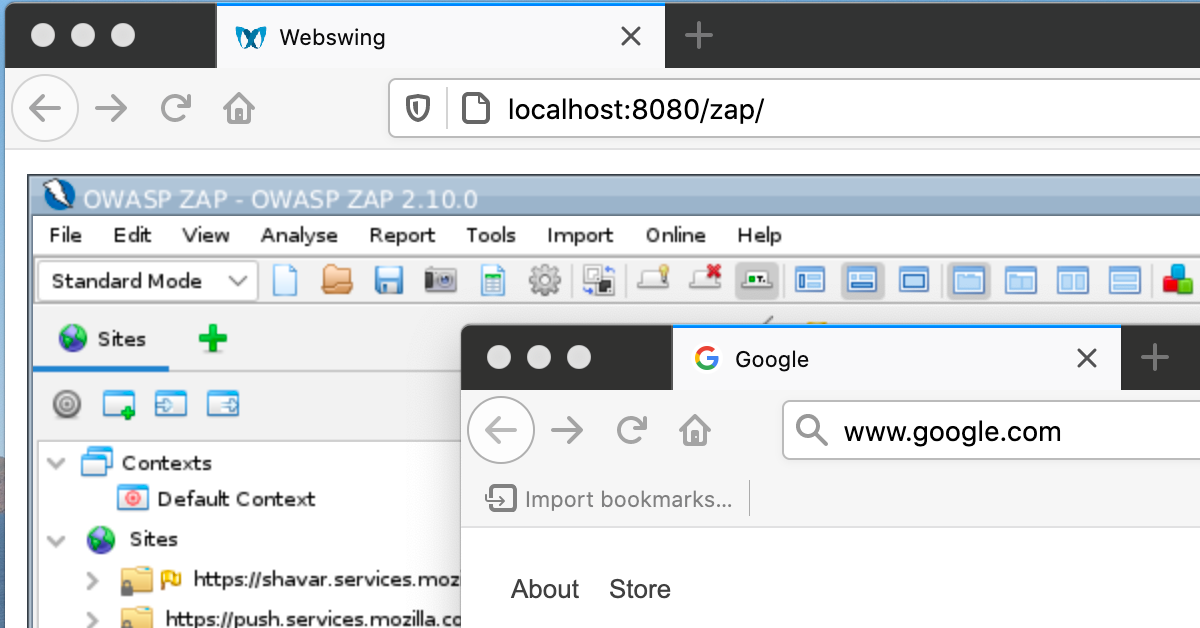Viewport: 1200px width, 628px height.
Task: Select the Sites root tree row
Action: point(132,540)
